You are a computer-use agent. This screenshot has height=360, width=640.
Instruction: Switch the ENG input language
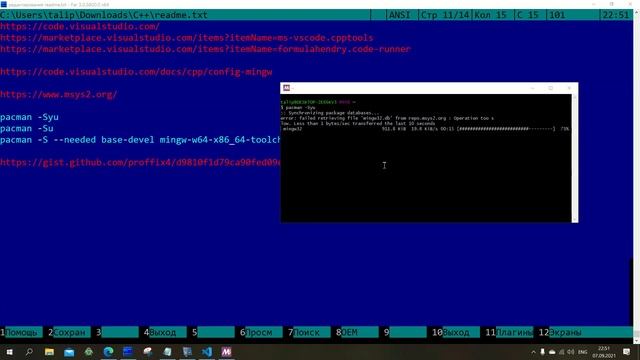pyautogui.click(x=582, y=352)
